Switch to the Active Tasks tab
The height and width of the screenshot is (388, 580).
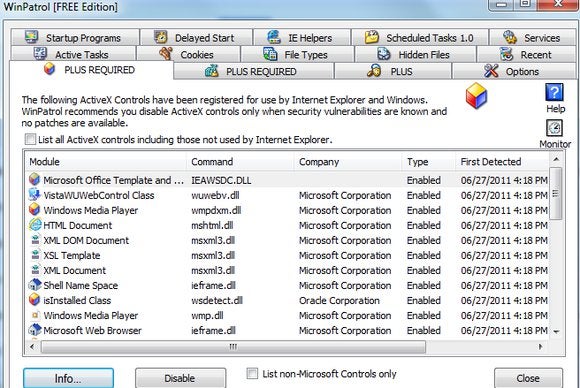pos(73,54)
